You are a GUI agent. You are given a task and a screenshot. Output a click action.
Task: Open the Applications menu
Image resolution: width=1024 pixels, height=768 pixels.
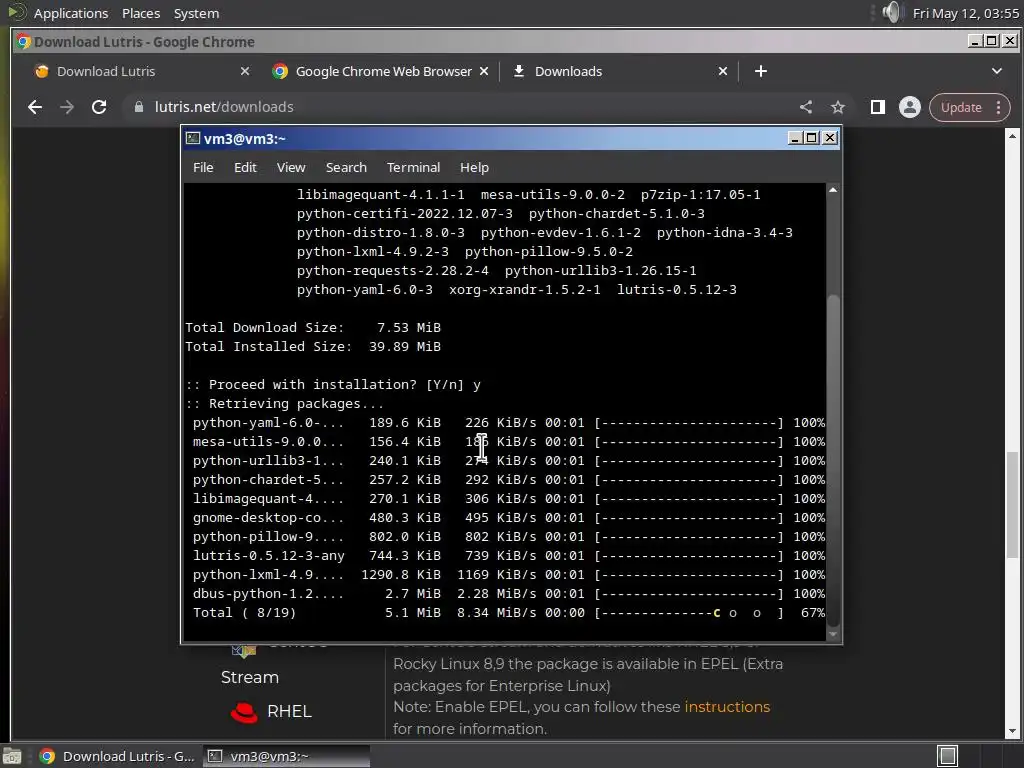coord(71,13)
